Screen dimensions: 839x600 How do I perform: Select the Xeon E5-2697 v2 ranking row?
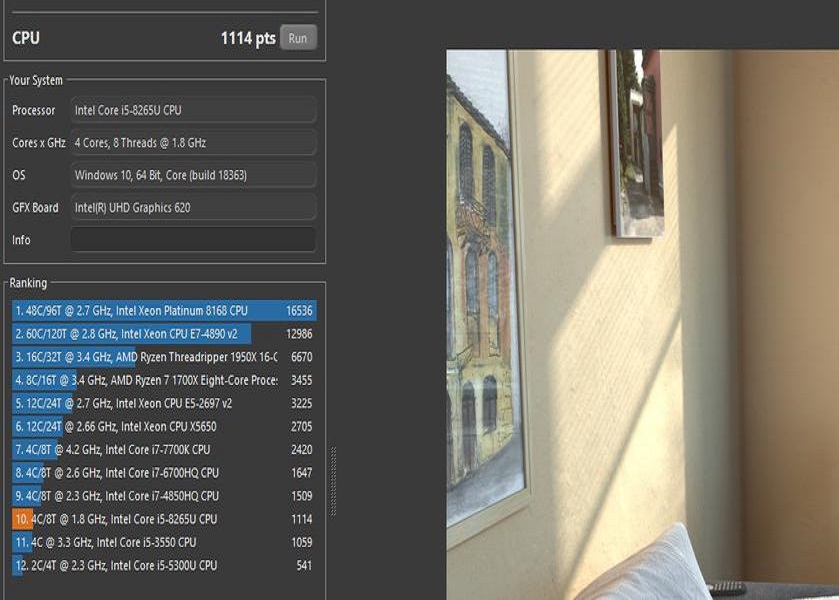coord(164,403)
